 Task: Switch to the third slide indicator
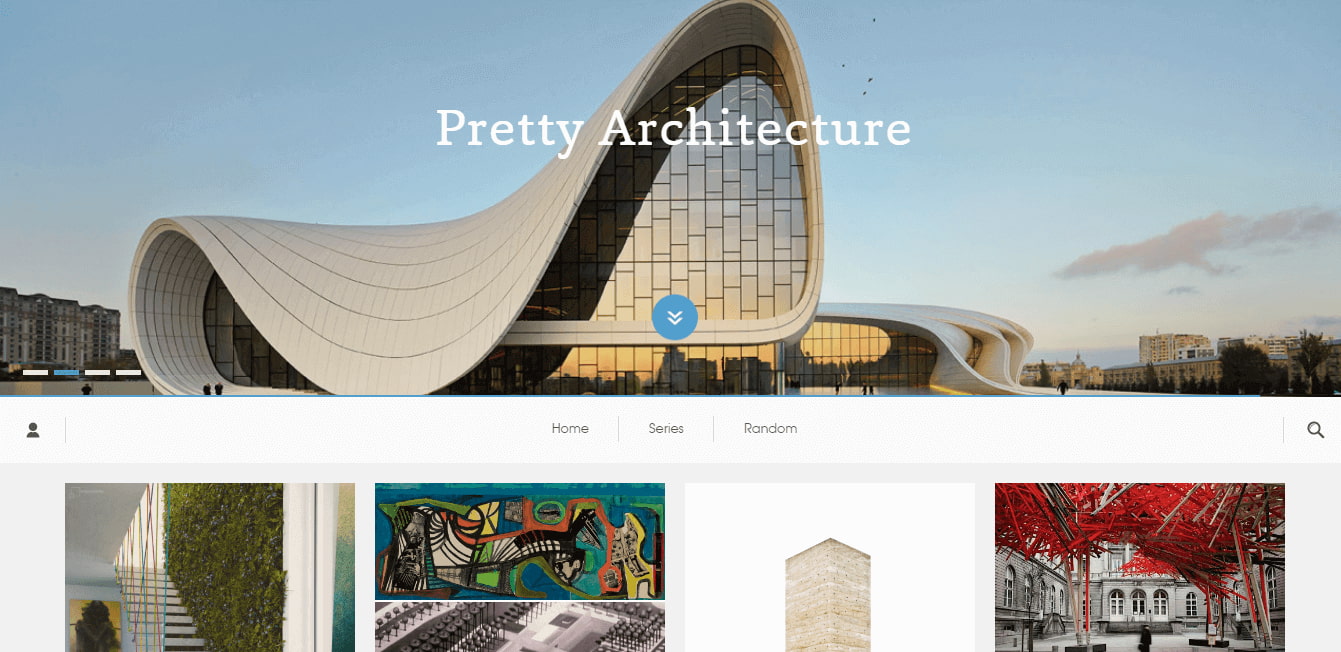(97, 372)
